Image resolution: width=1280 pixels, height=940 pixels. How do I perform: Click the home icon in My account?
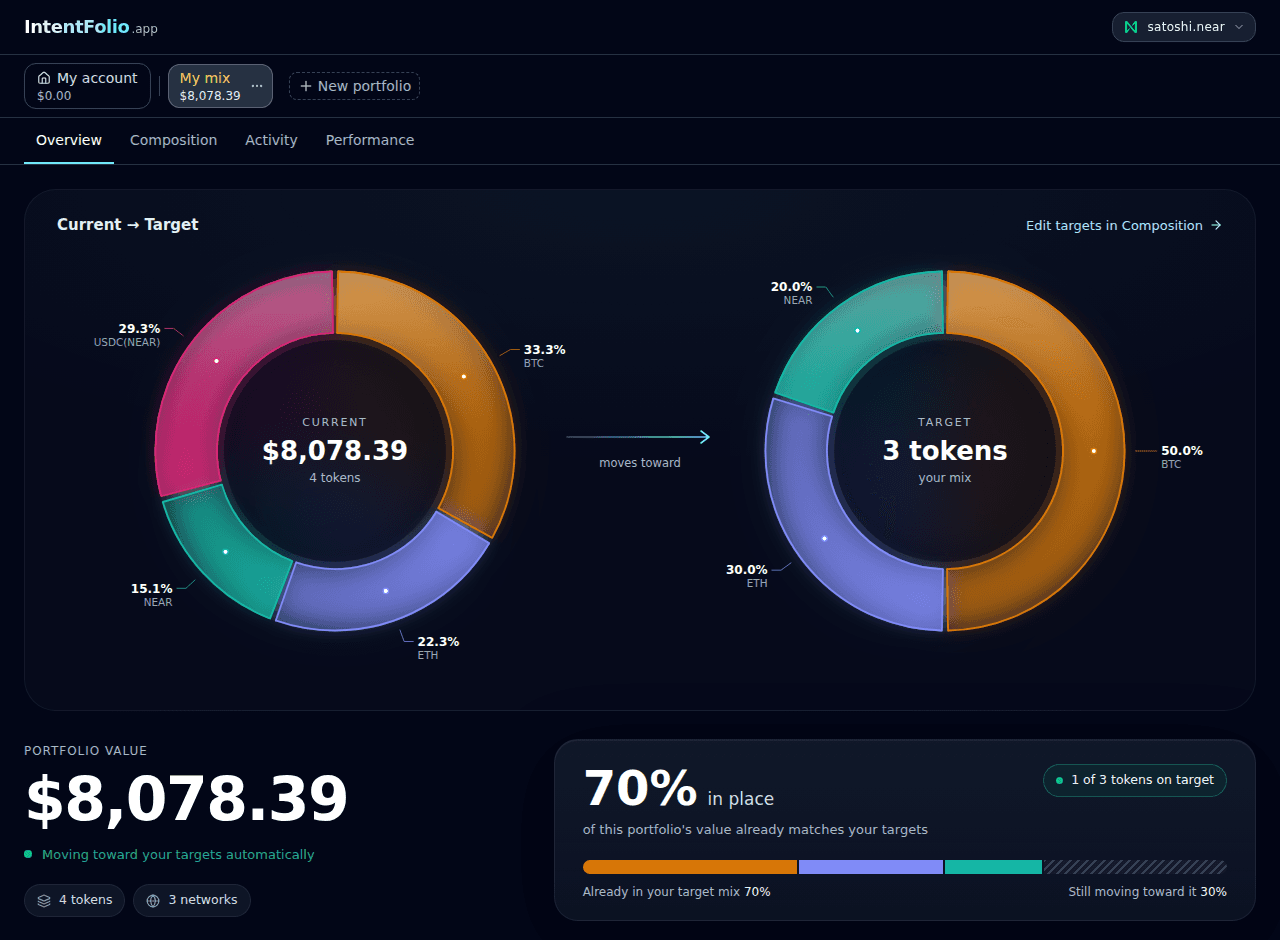coord(44,78)
